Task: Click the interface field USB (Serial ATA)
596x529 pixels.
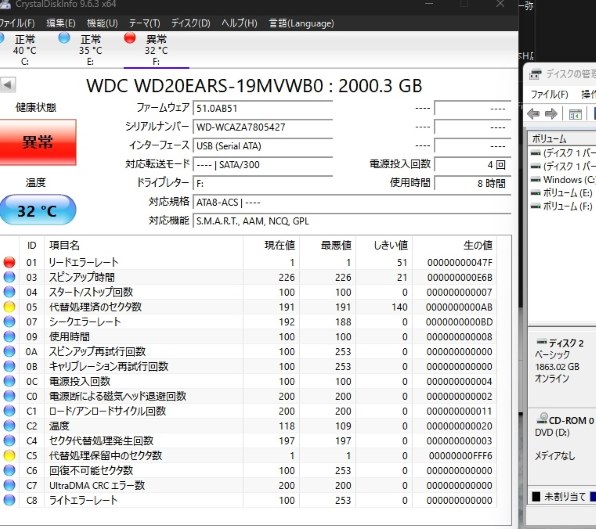Action: [263, 146]
